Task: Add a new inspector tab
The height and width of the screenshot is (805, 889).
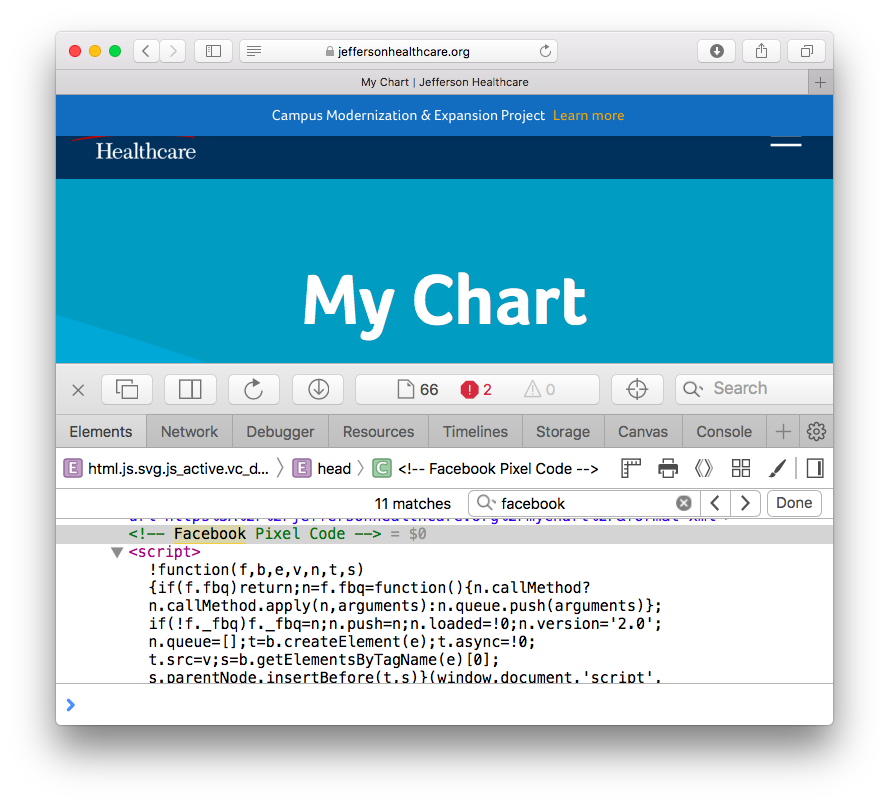Action: click(783, 432)
